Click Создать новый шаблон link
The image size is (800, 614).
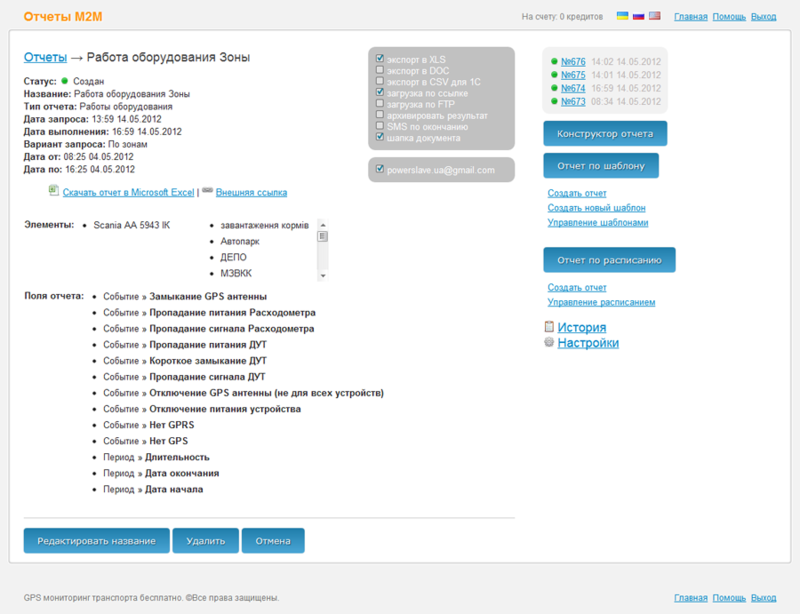pos(596,208)
